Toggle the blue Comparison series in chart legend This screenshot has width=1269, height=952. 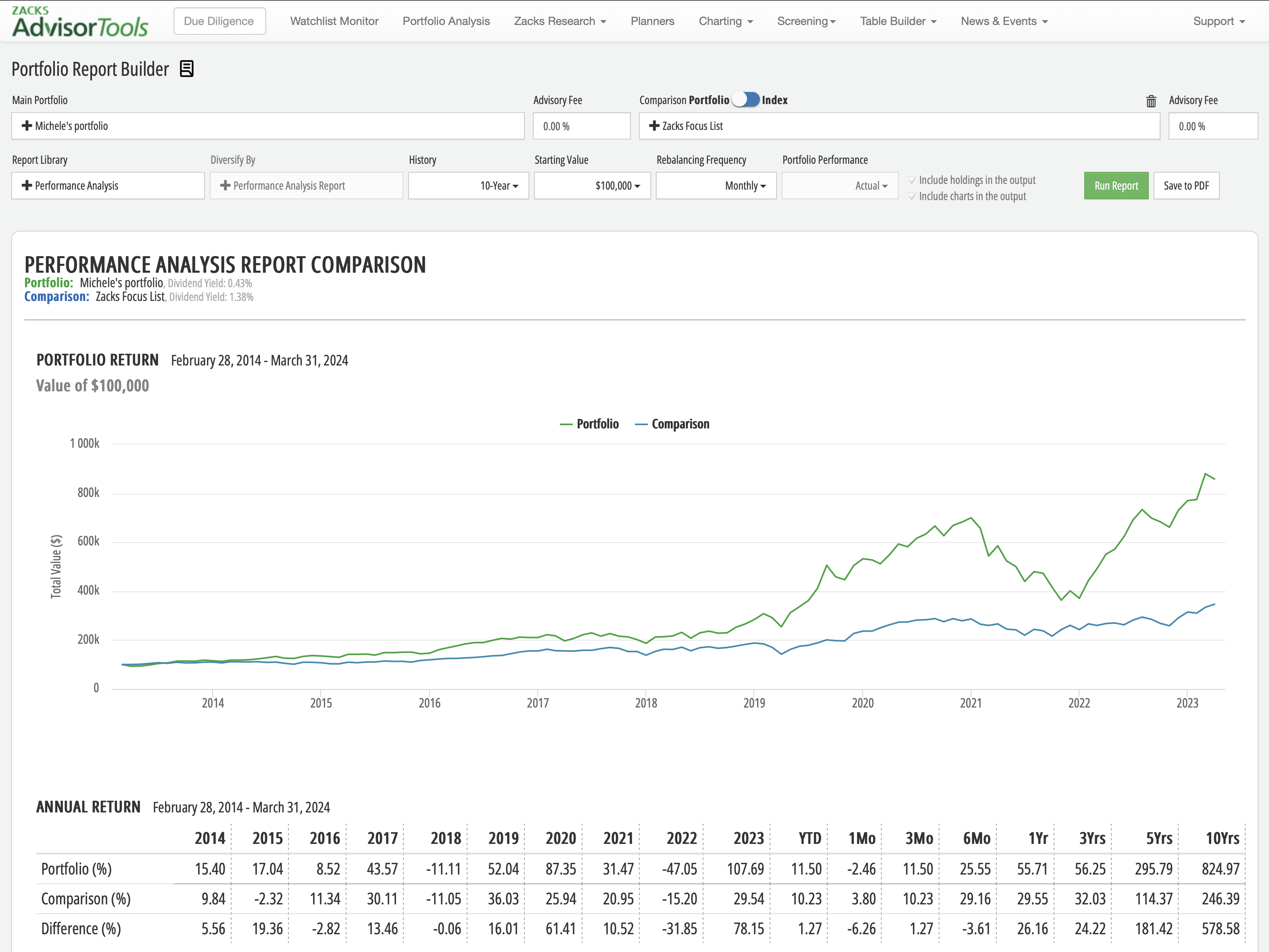pos(672,424)
